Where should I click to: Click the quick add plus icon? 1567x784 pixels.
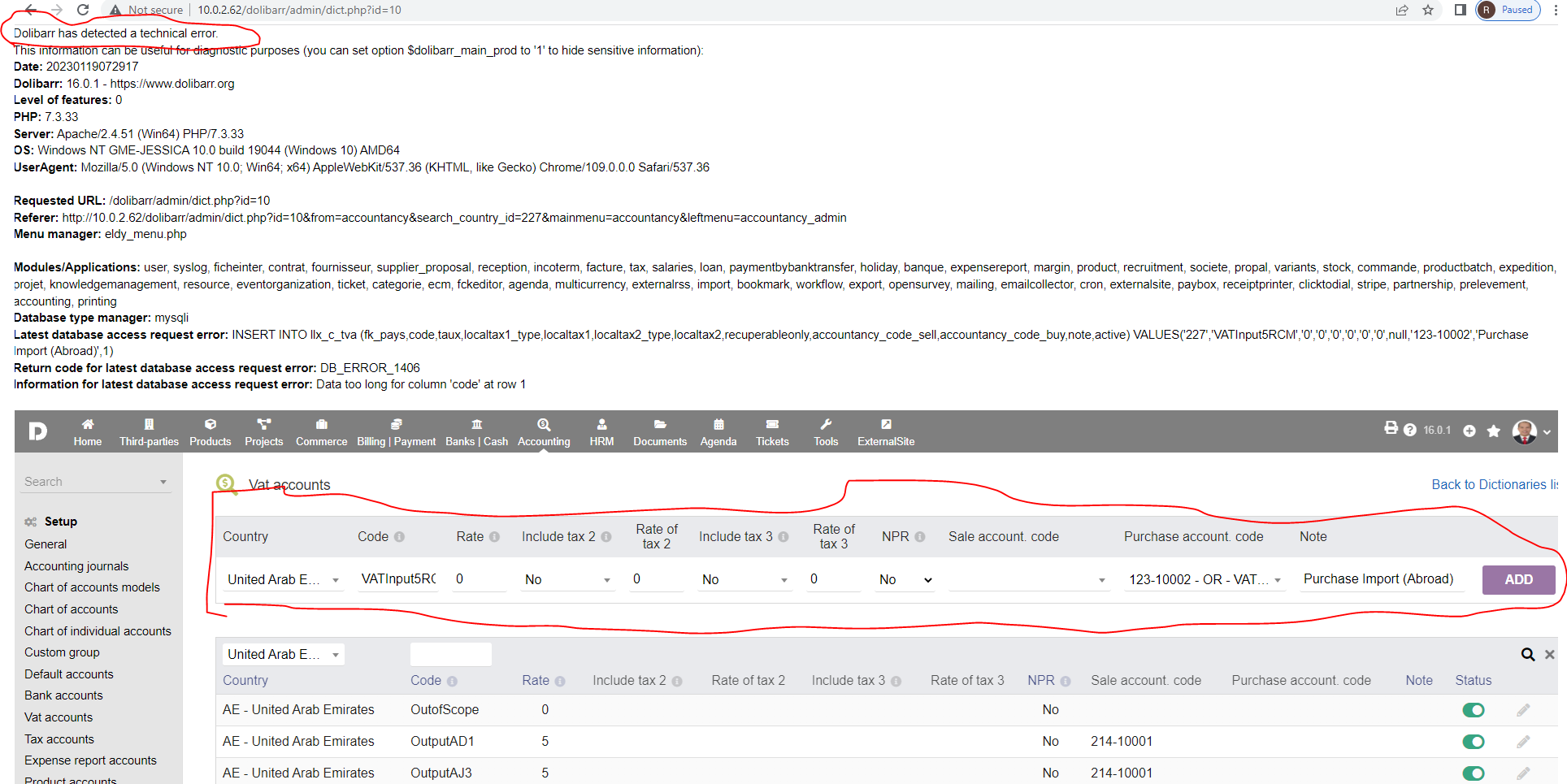[x=1469, y=431]
